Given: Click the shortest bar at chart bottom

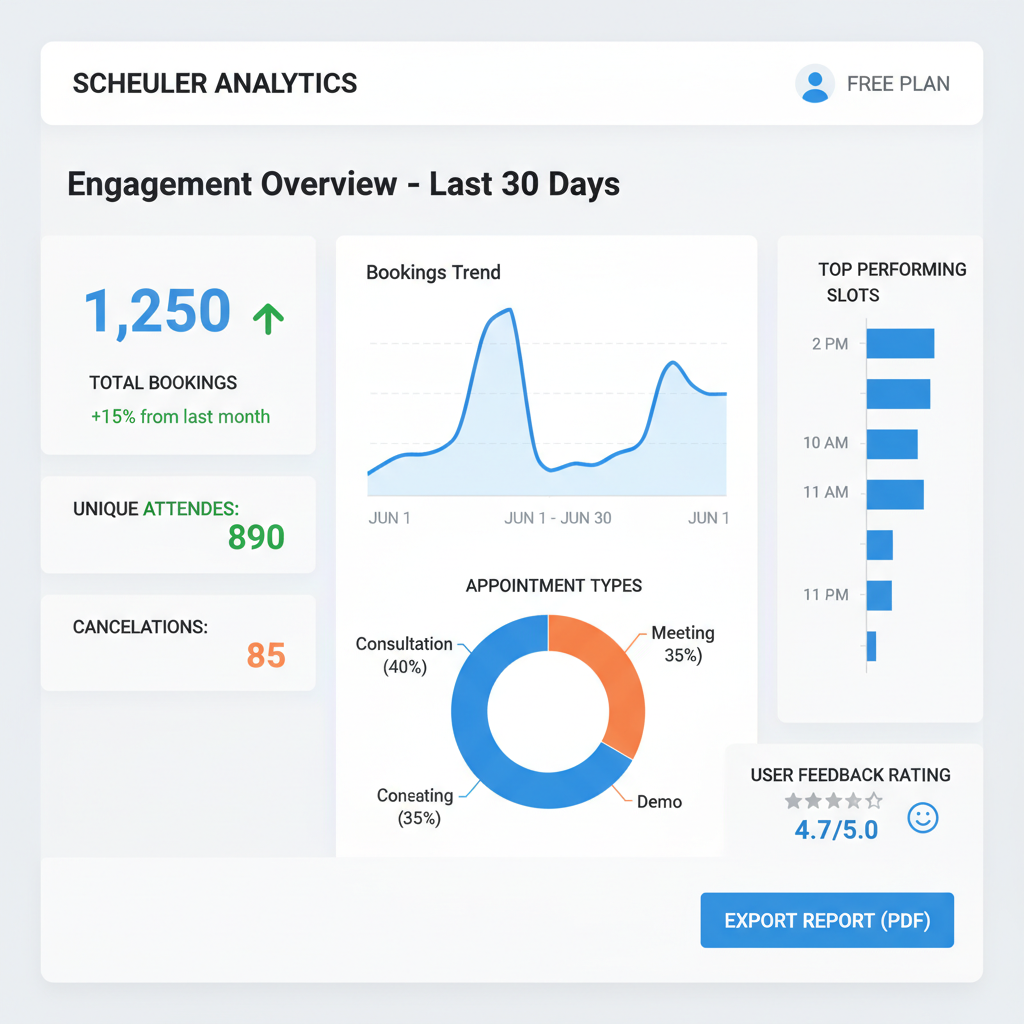Looking at the screenshot, I should (871, 646).
